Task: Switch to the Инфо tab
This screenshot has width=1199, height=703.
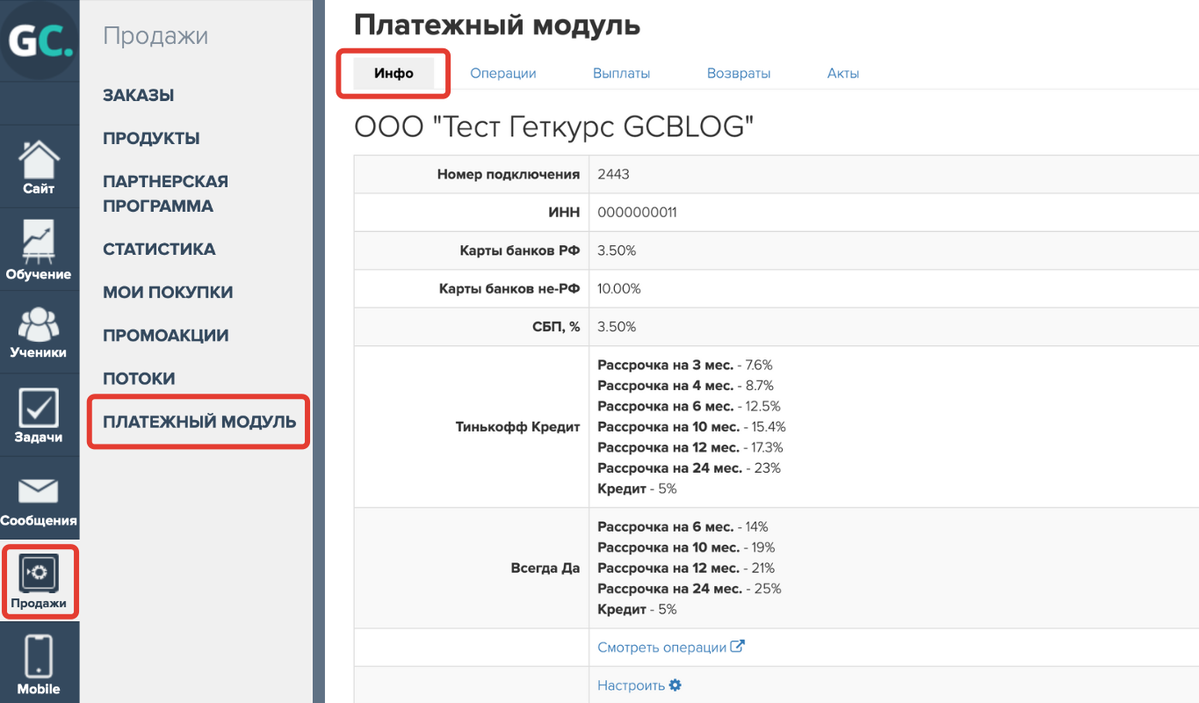Action: click(394, 73)
